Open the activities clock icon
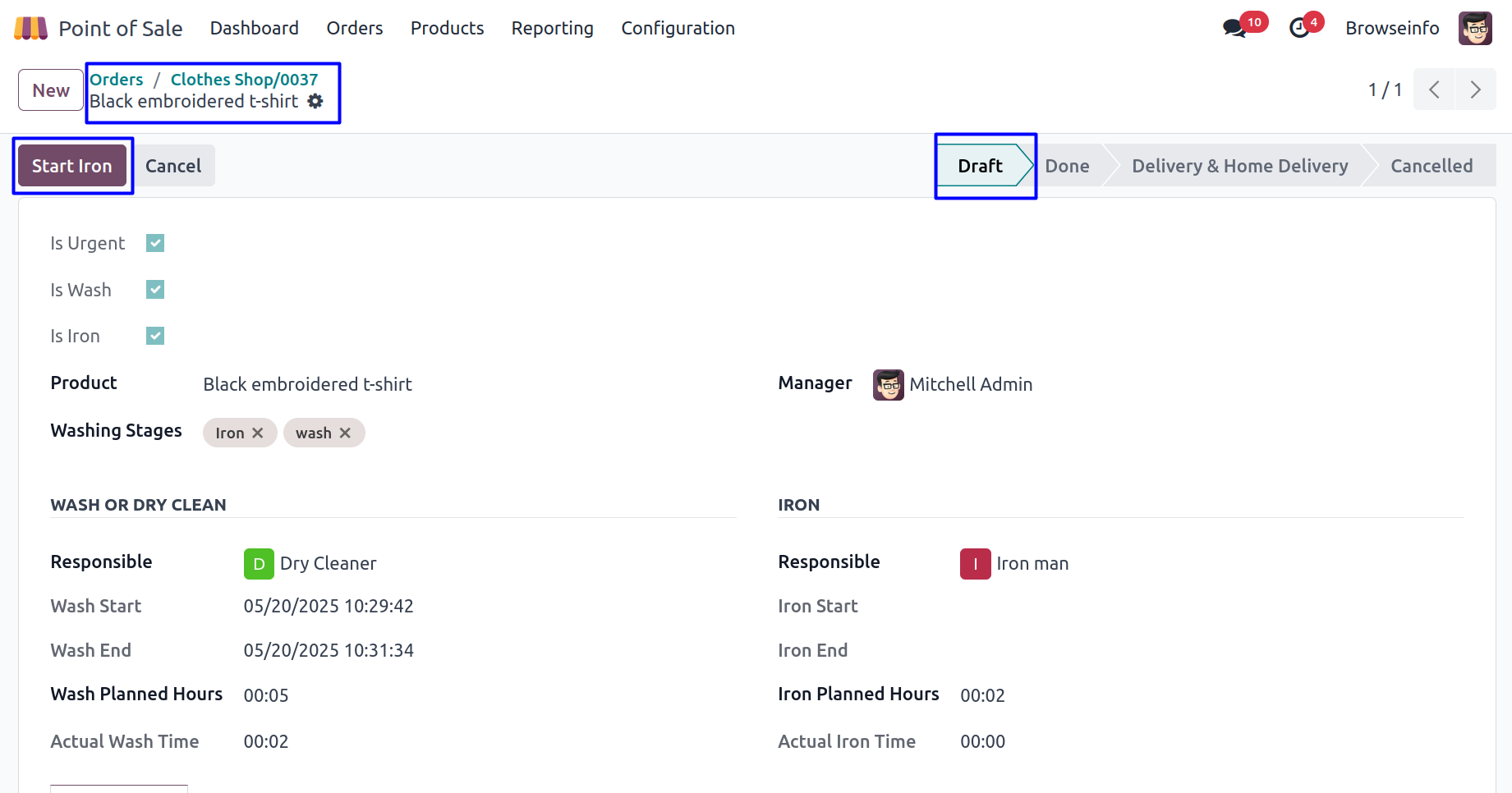The width and height of the screenshot is (1512, 793). [1299, 29]
